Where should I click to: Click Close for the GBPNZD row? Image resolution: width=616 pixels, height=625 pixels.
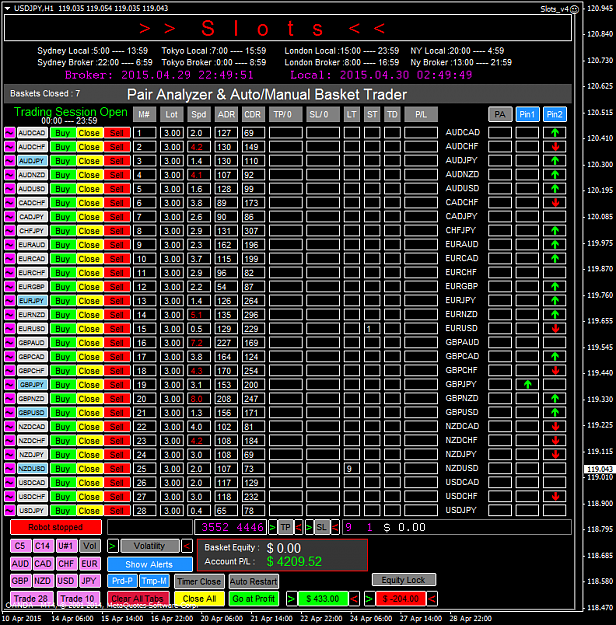tap(89, 399)
